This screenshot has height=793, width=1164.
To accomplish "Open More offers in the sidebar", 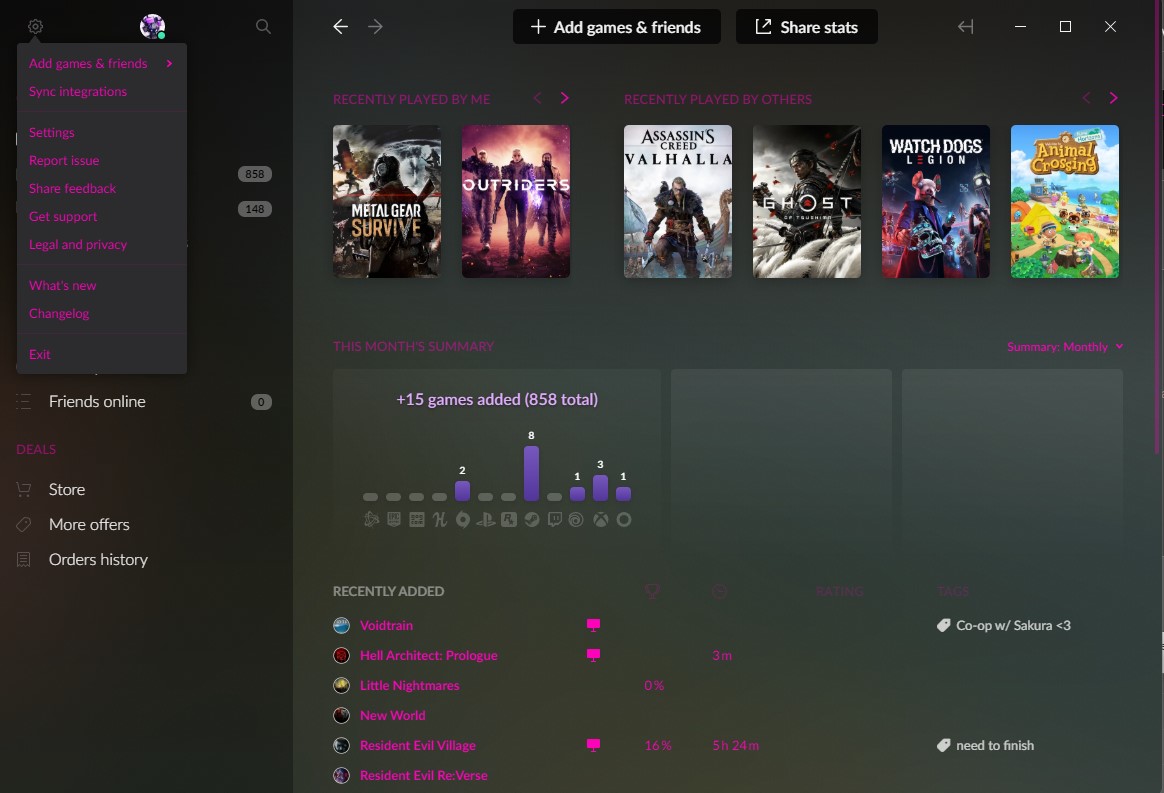I will pos(89,524).
